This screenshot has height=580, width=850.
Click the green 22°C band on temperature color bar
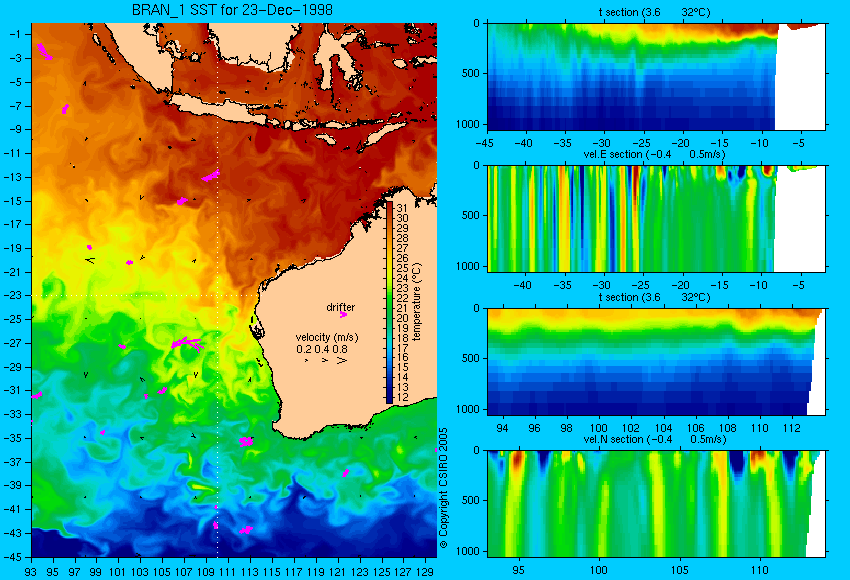tap(389, 298)
